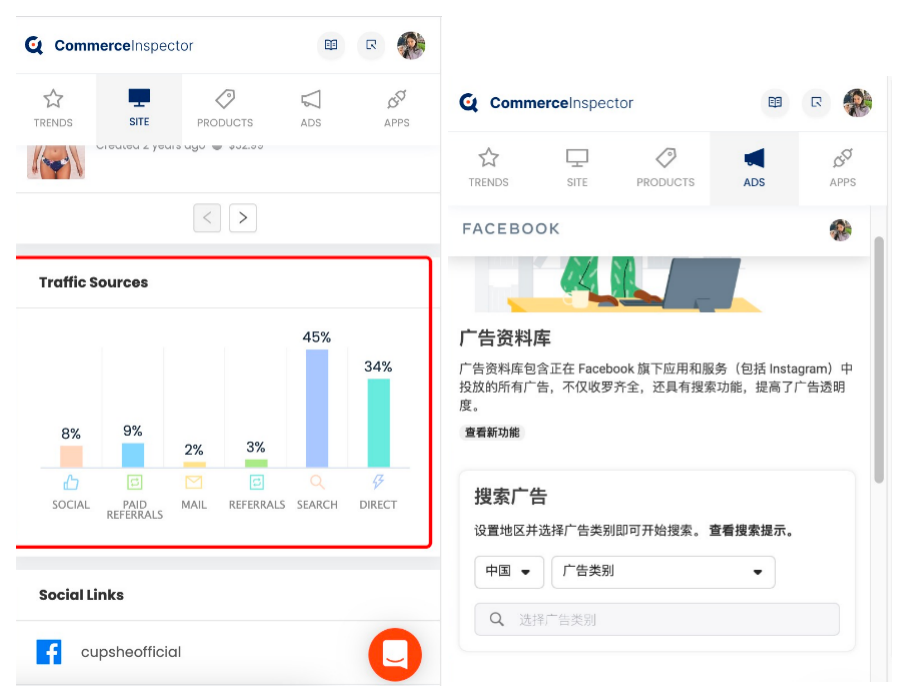Viewport: 916px width, 698px height.
Task: Click the SOCIAL thumbs-up icon under the chart
Action: [x=70, y=483]
